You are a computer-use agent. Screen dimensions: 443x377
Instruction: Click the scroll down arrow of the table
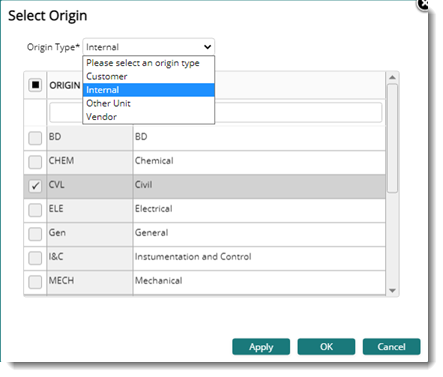click(x=392, y=291)
